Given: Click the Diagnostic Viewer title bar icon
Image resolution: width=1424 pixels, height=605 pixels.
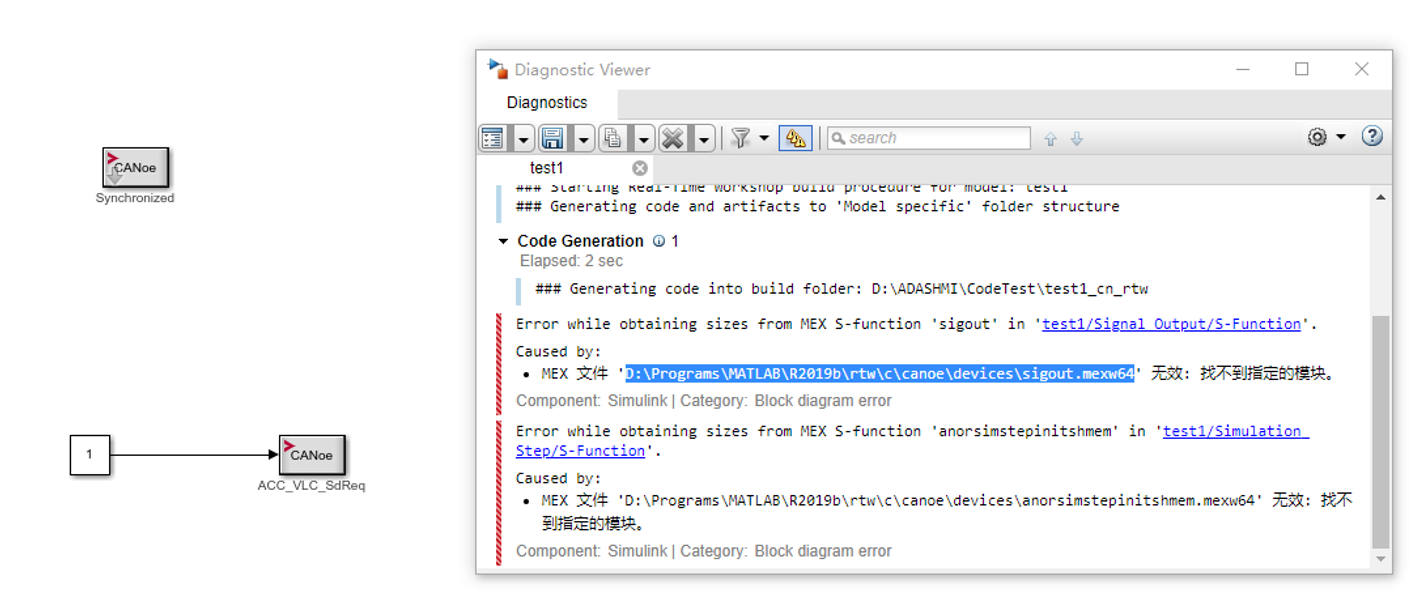Looking at the screenshot, I should pyautogui.click(x=498, y=69).
